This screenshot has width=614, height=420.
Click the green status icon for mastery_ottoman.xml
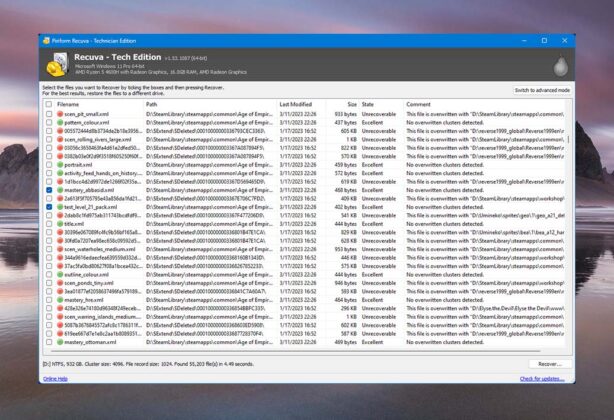click(59, 340)
